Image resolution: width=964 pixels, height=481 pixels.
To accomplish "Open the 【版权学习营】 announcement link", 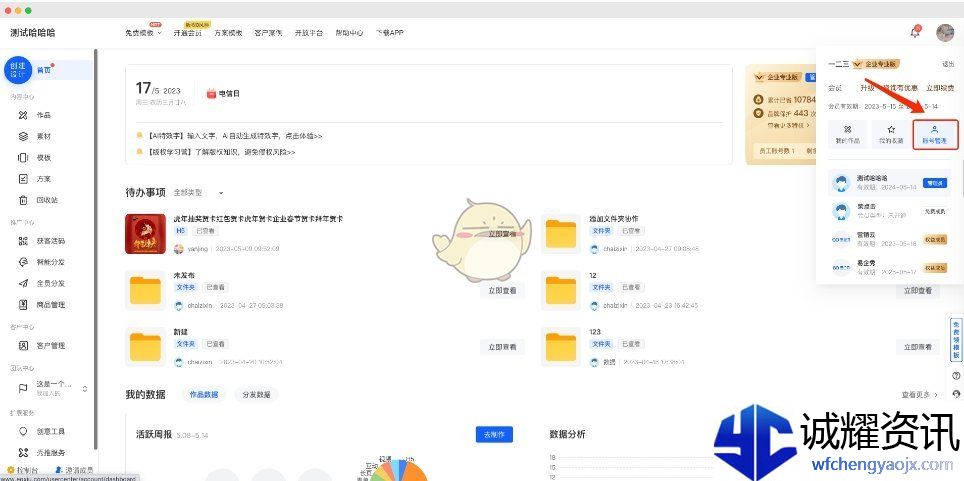I will coord(221,151).
